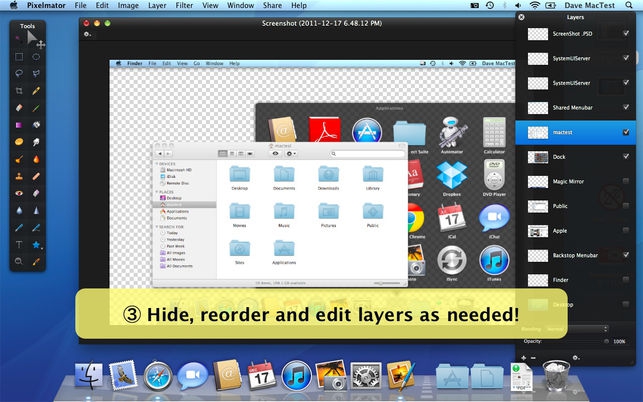This screenshot has width=643, height=402.
Task: Show the Apple layer
Action: [x=626, y=230]
